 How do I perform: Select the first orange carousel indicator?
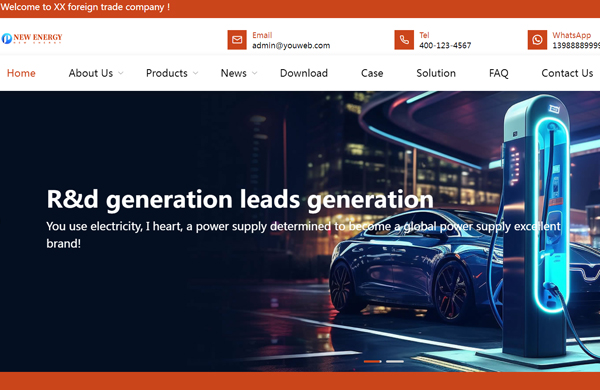373,361
